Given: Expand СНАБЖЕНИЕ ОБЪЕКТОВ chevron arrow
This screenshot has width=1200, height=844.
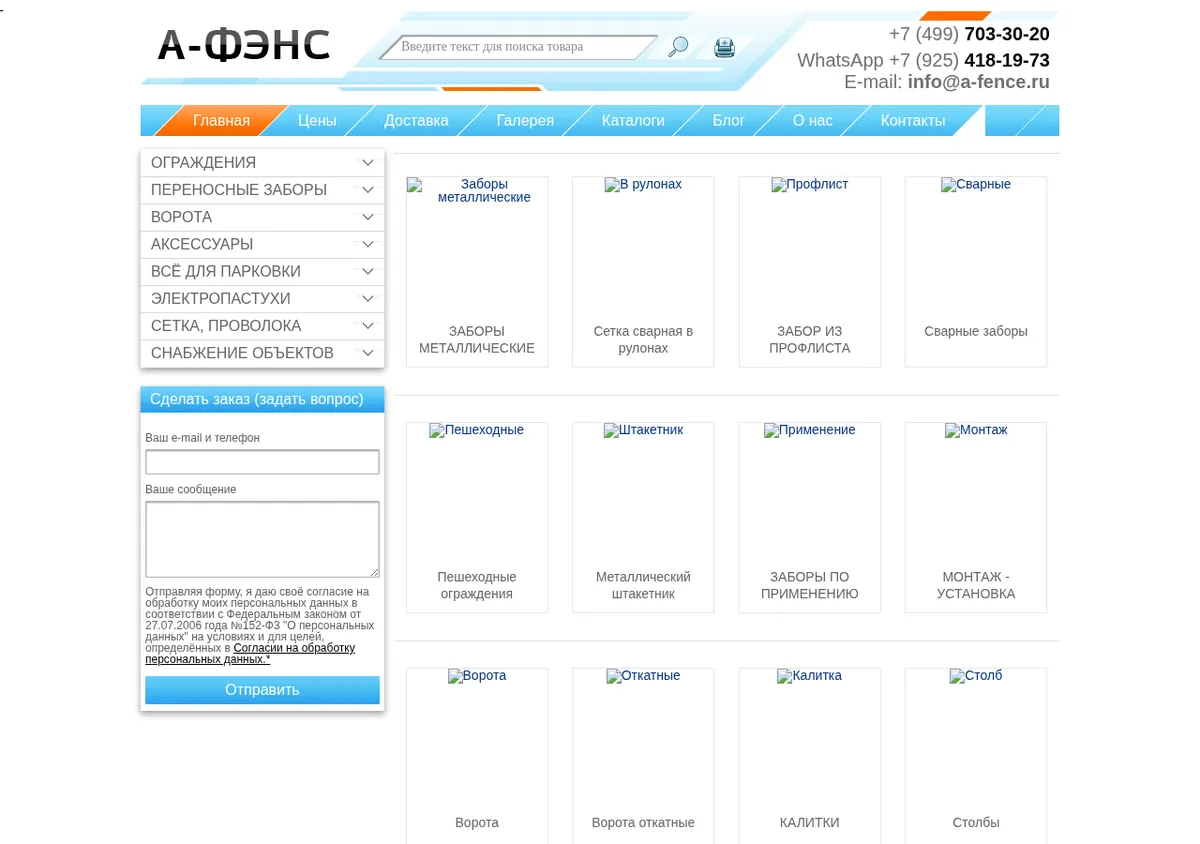Looking at the screenshot, I should (368, 353).
